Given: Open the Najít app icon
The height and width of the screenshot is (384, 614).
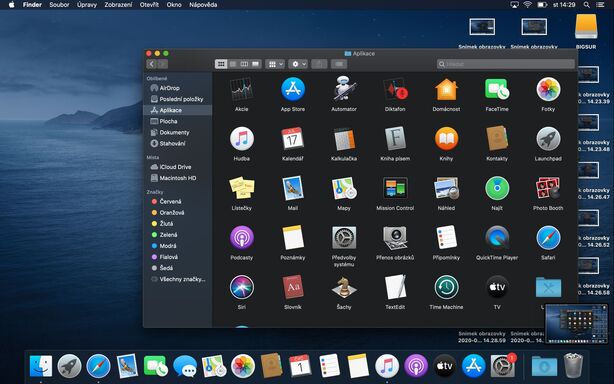Looking at the screenshot, I should (x=497, y=188).
